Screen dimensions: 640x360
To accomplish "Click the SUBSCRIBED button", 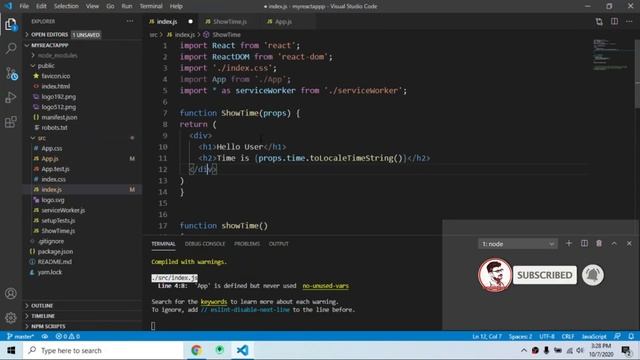I will 544,275.
